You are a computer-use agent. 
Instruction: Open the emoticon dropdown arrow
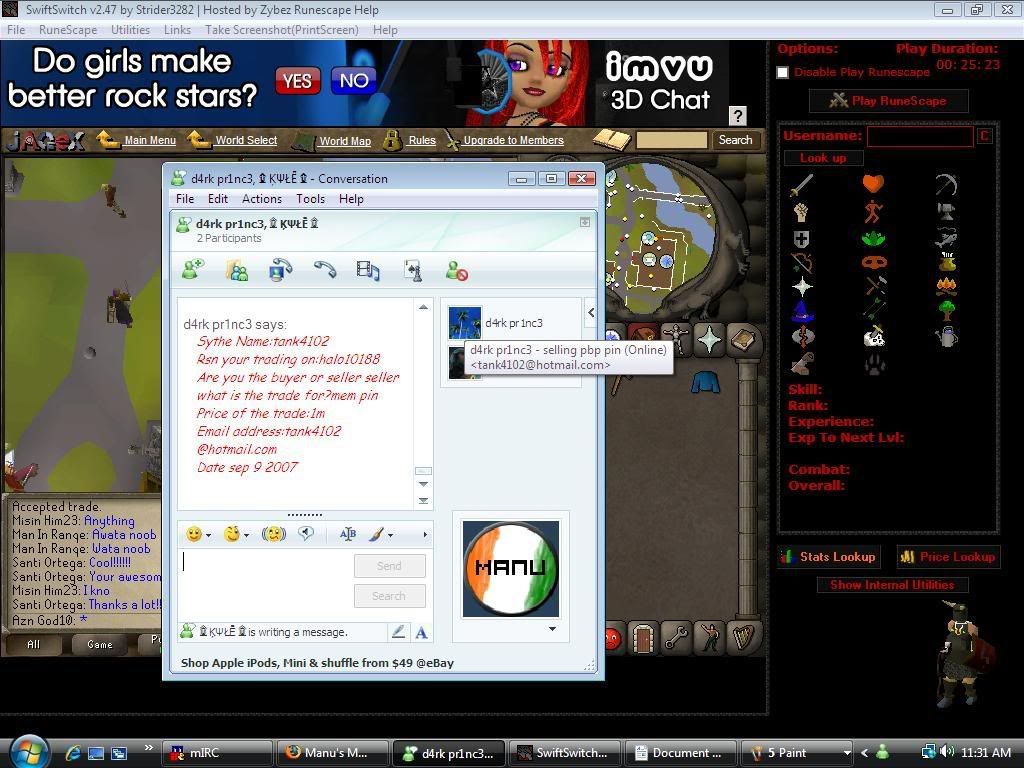pos(208,536)
